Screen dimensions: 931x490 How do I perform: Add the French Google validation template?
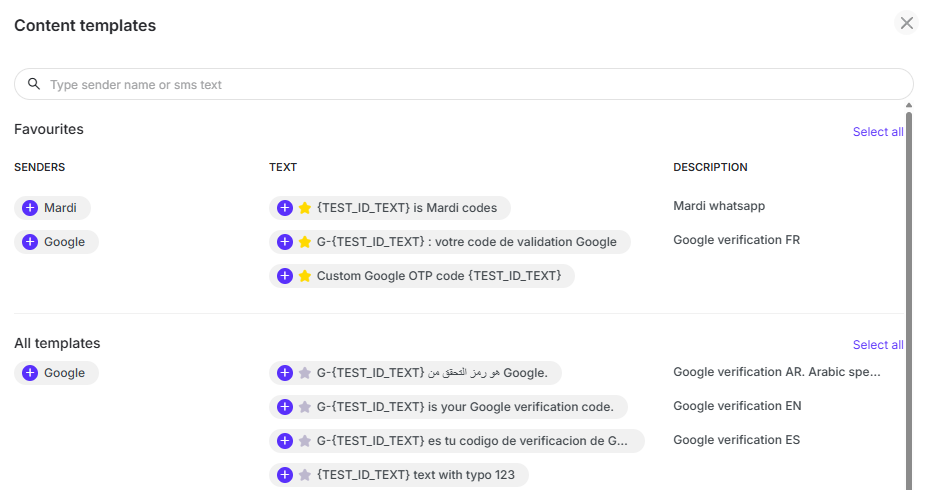[285, 242]
